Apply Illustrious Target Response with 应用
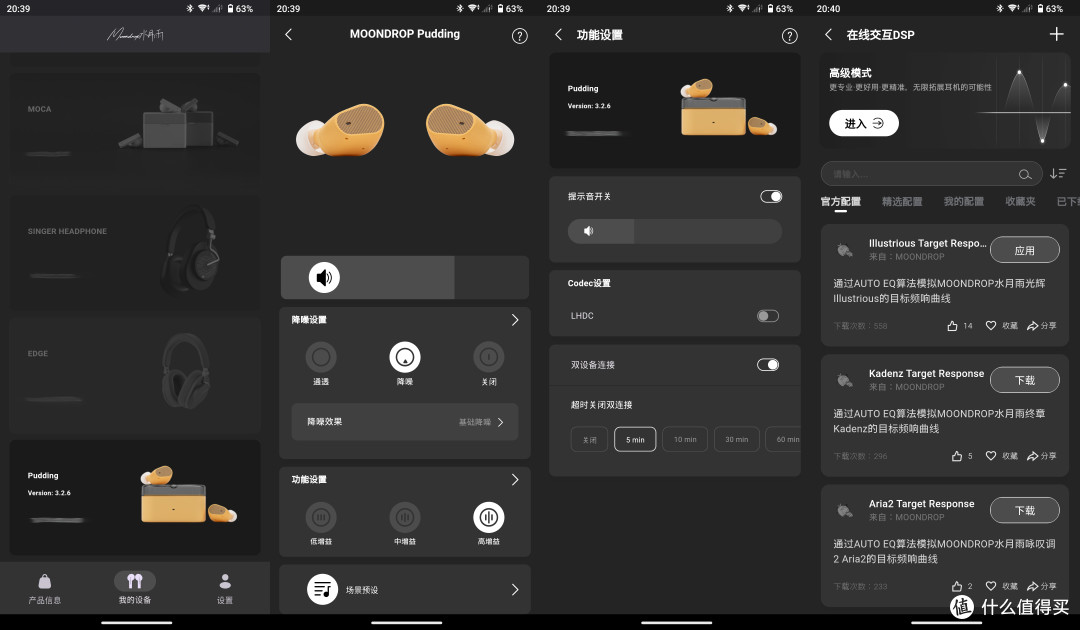The image size is (1080, 630). [x=1024, y=250]
